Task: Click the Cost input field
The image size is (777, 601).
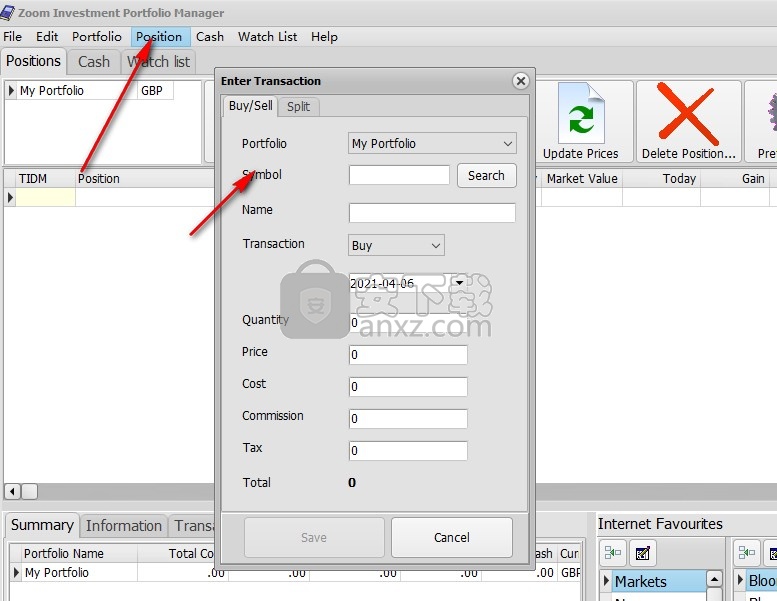Action: pyautogui.click(x=408, y=386)
